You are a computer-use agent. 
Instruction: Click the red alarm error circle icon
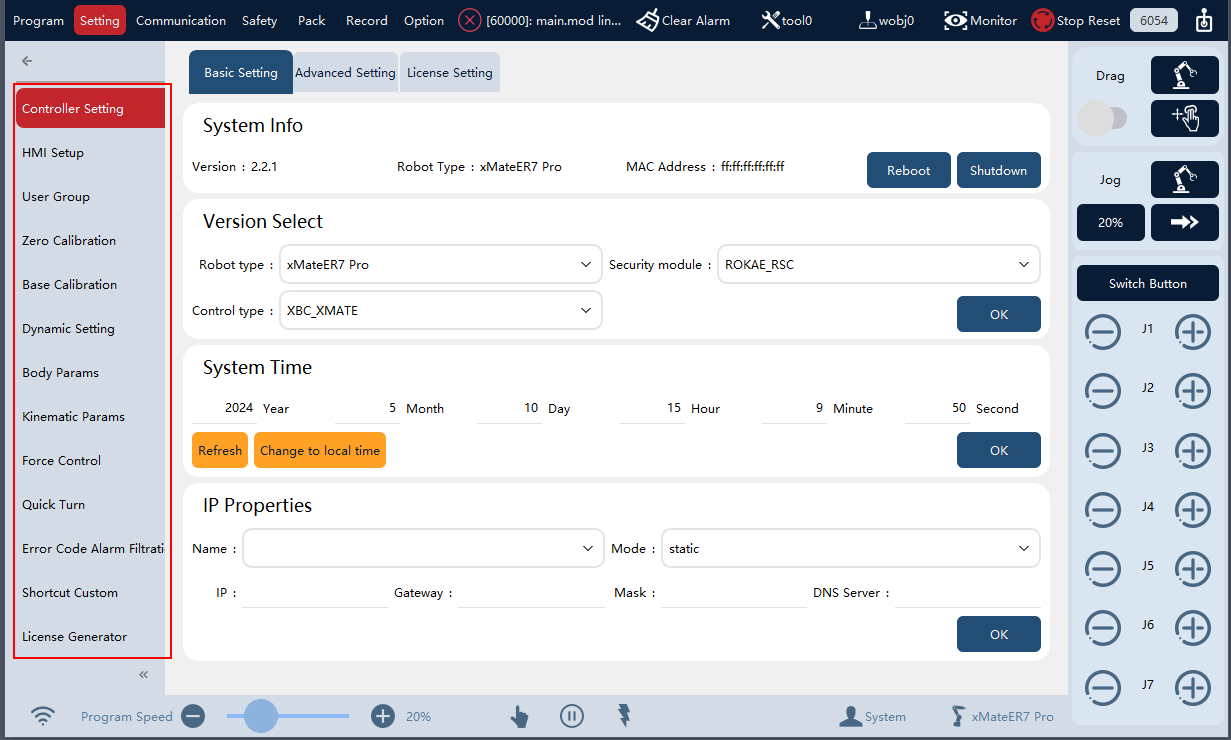click(x=470, y=20)
